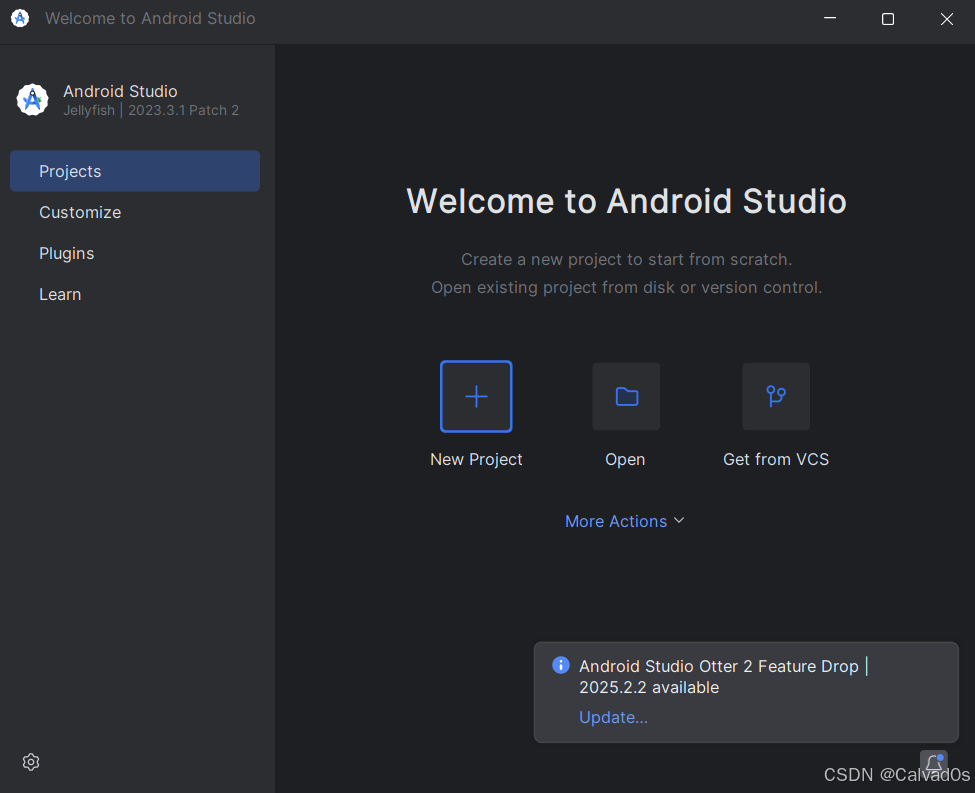Click the Get from VCS label
The image size is (975, 793).
[x=776, y=459]
